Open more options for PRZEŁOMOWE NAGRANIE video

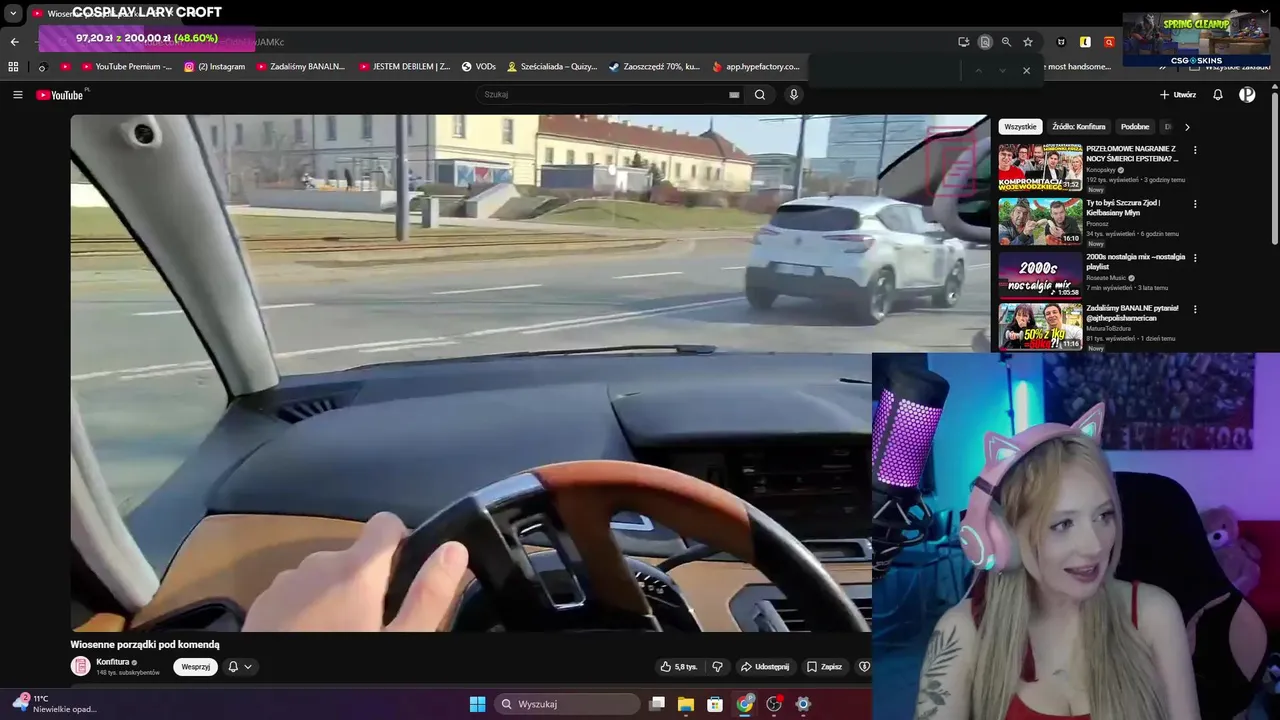pos(1195,151)
